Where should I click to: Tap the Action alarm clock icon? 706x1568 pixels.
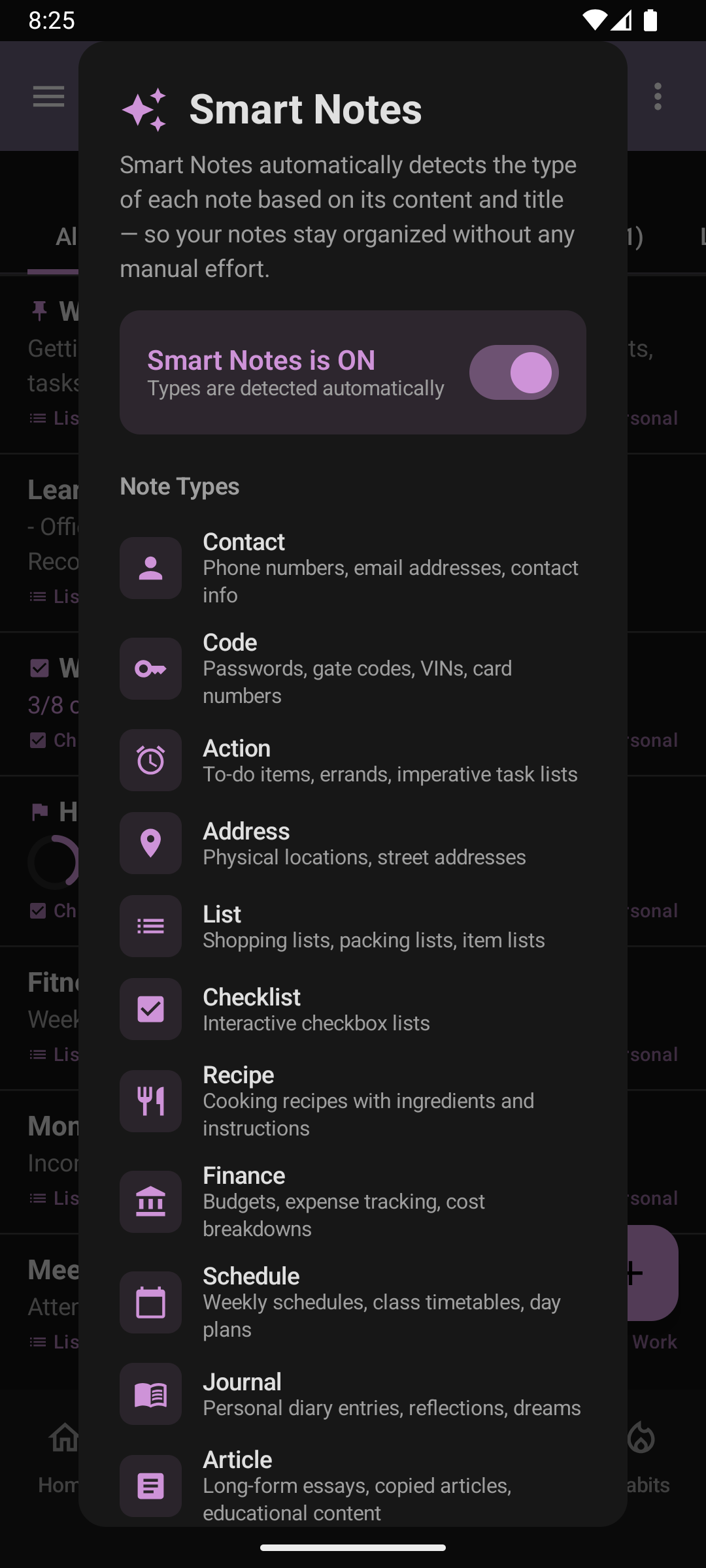click(150, 760)
